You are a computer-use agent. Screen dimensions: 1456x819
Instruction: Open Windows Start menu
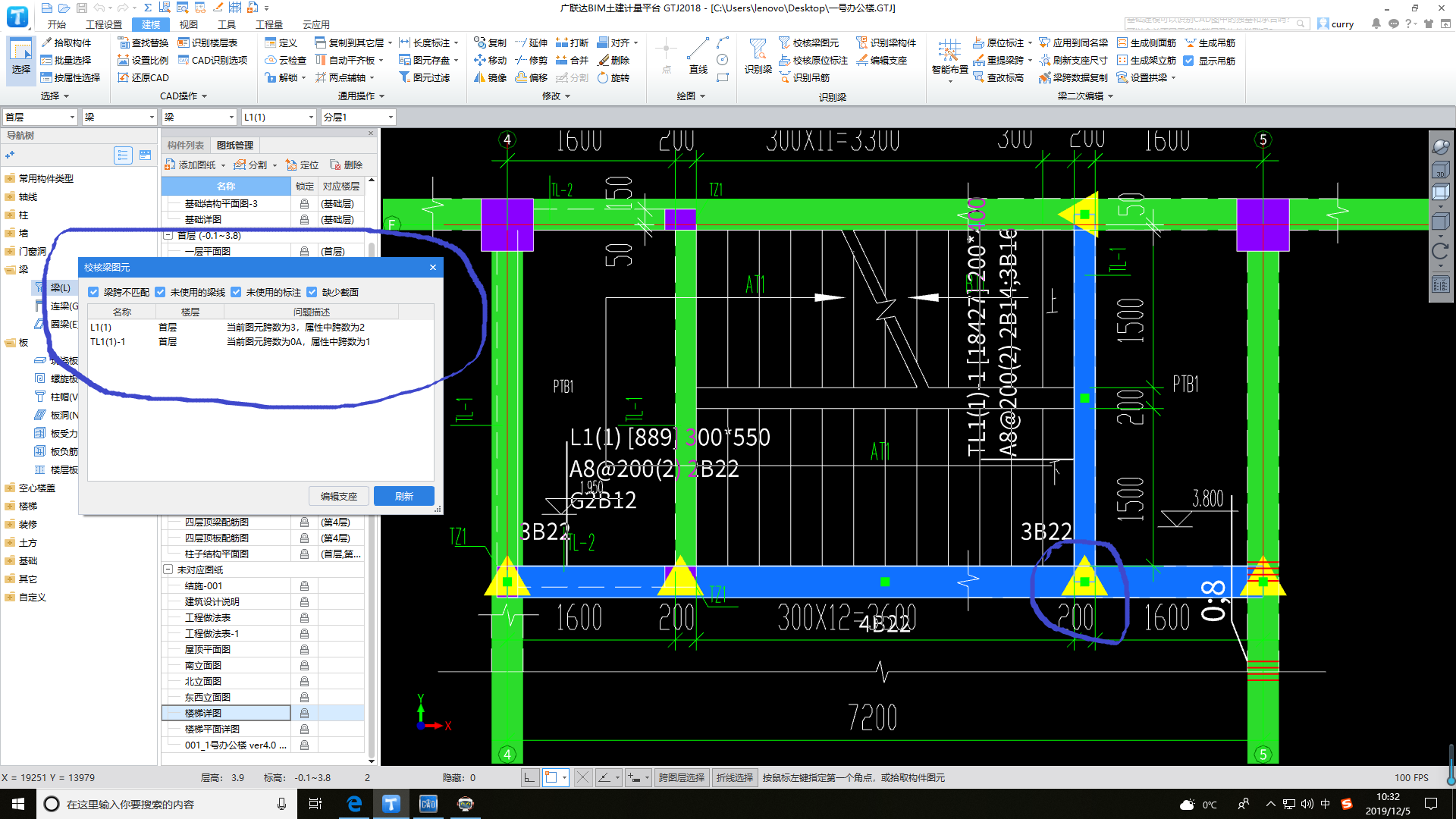18,804
